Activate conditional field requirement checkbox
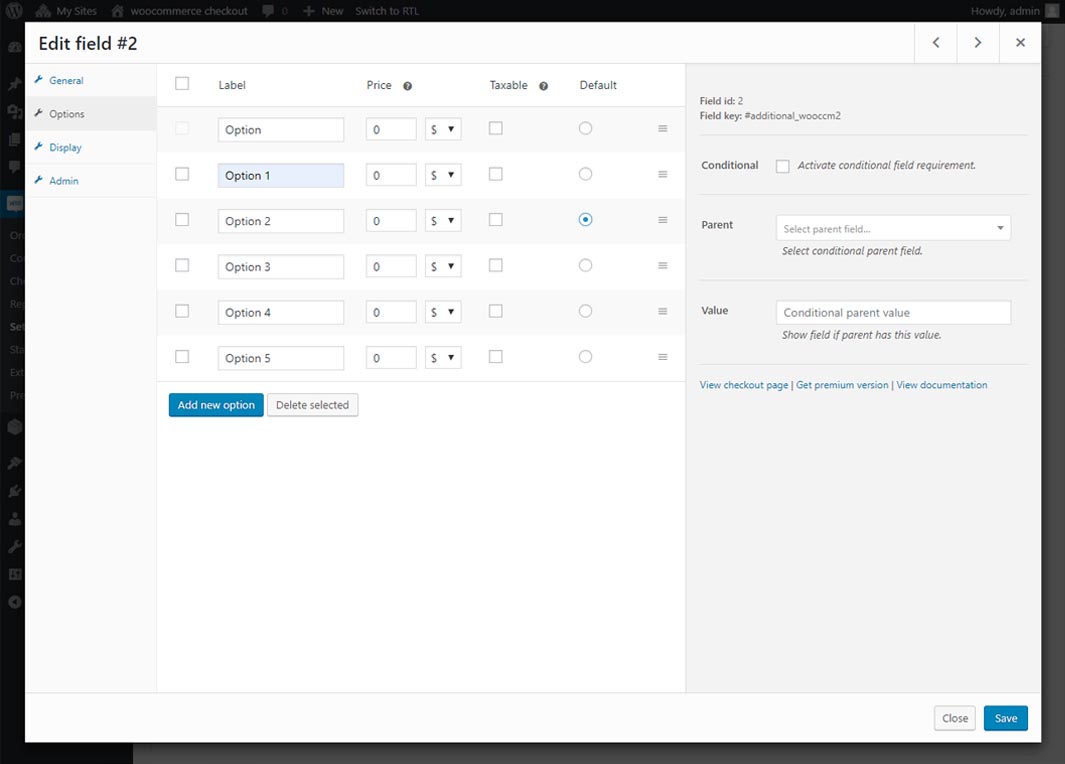This screenshot has height=764, width=1065. point(782,166)
